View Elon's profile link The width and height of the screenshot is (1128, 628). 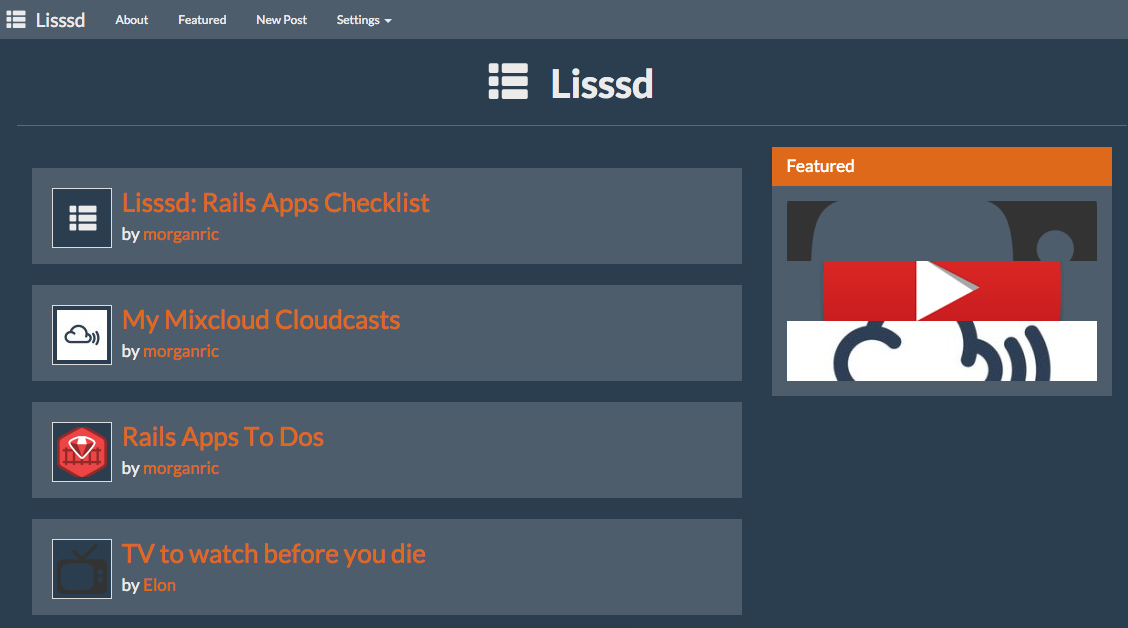click(x=160, y=585)
